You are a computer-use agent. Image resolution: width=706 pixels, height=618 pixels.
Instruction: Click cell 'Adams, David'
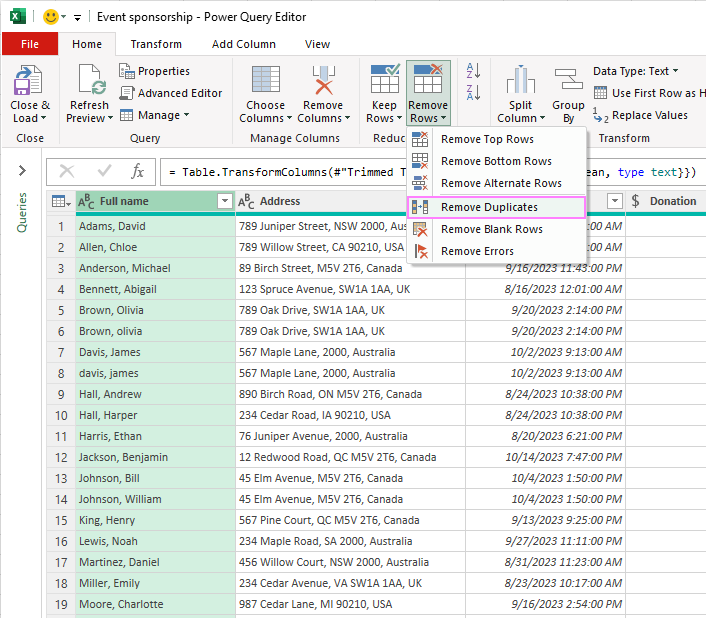point(155,226)
